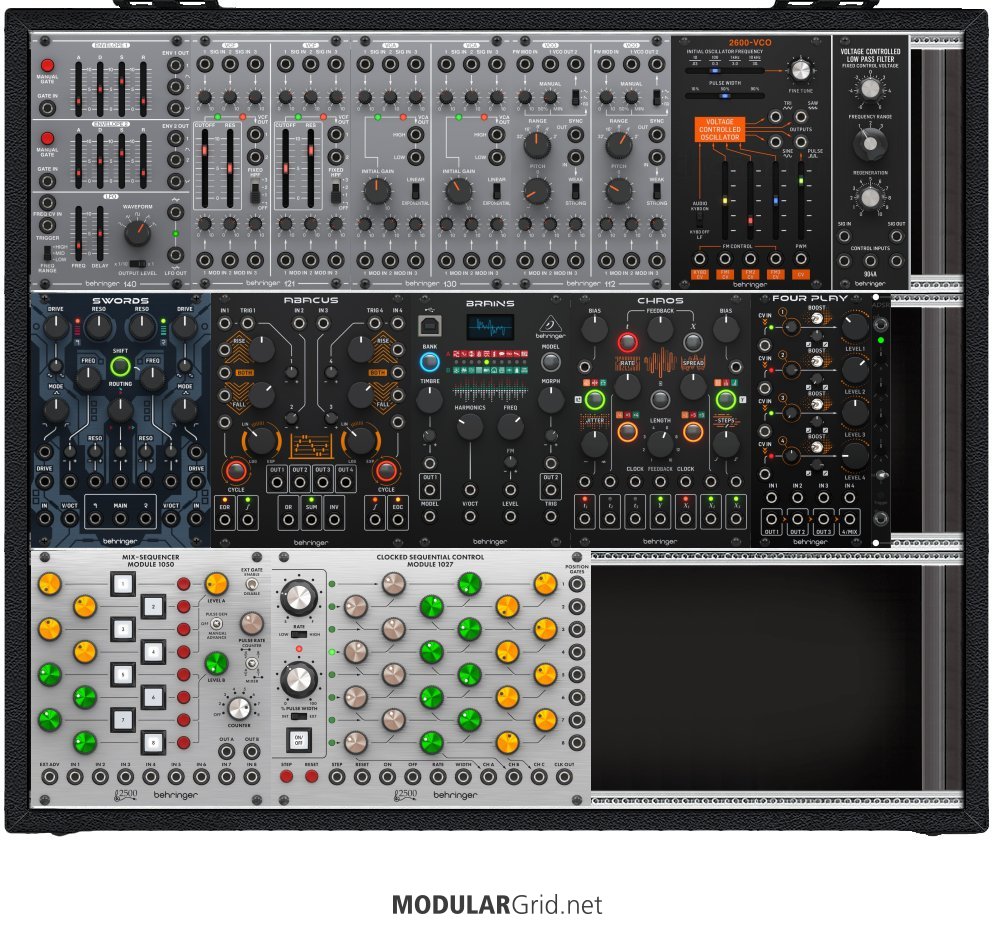Viewport: 996px width, 926px height.
Task: Click step button 5 on Mix-Sequencer
Action: [x=123, y=674]
